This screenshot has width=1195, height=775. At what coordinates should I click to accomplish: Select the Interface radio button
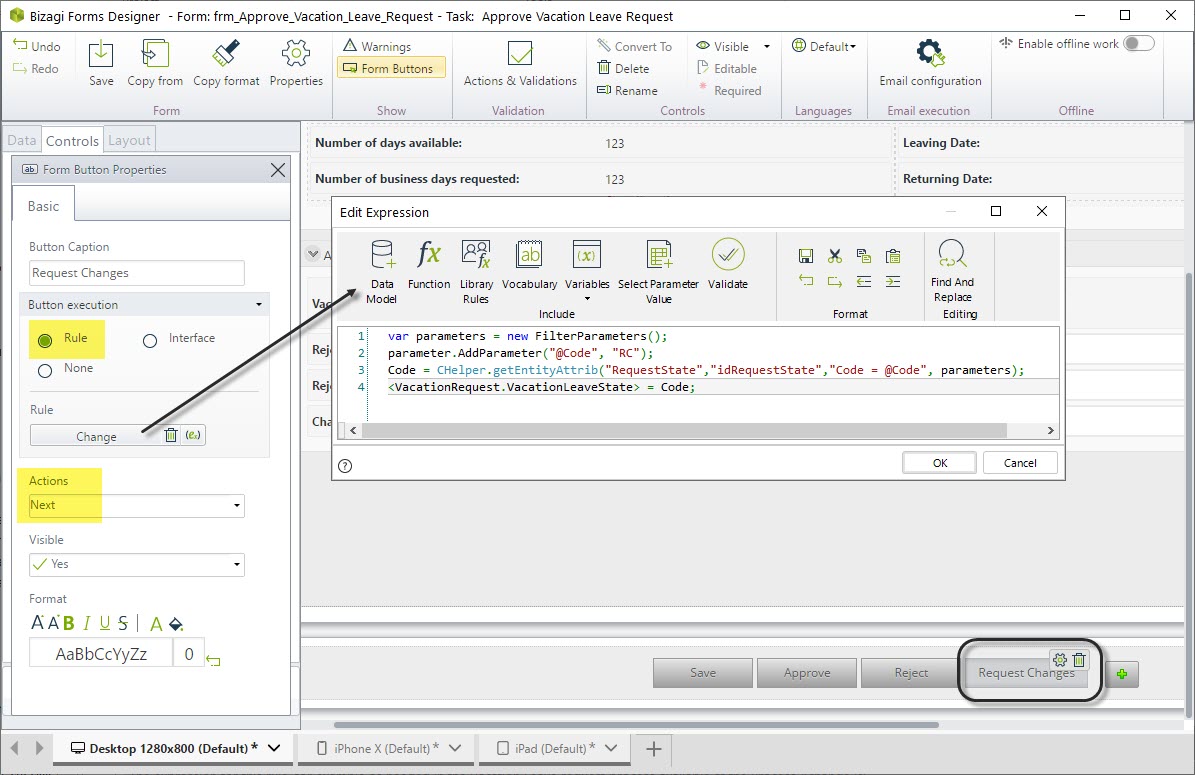click(x=150, y=341)
